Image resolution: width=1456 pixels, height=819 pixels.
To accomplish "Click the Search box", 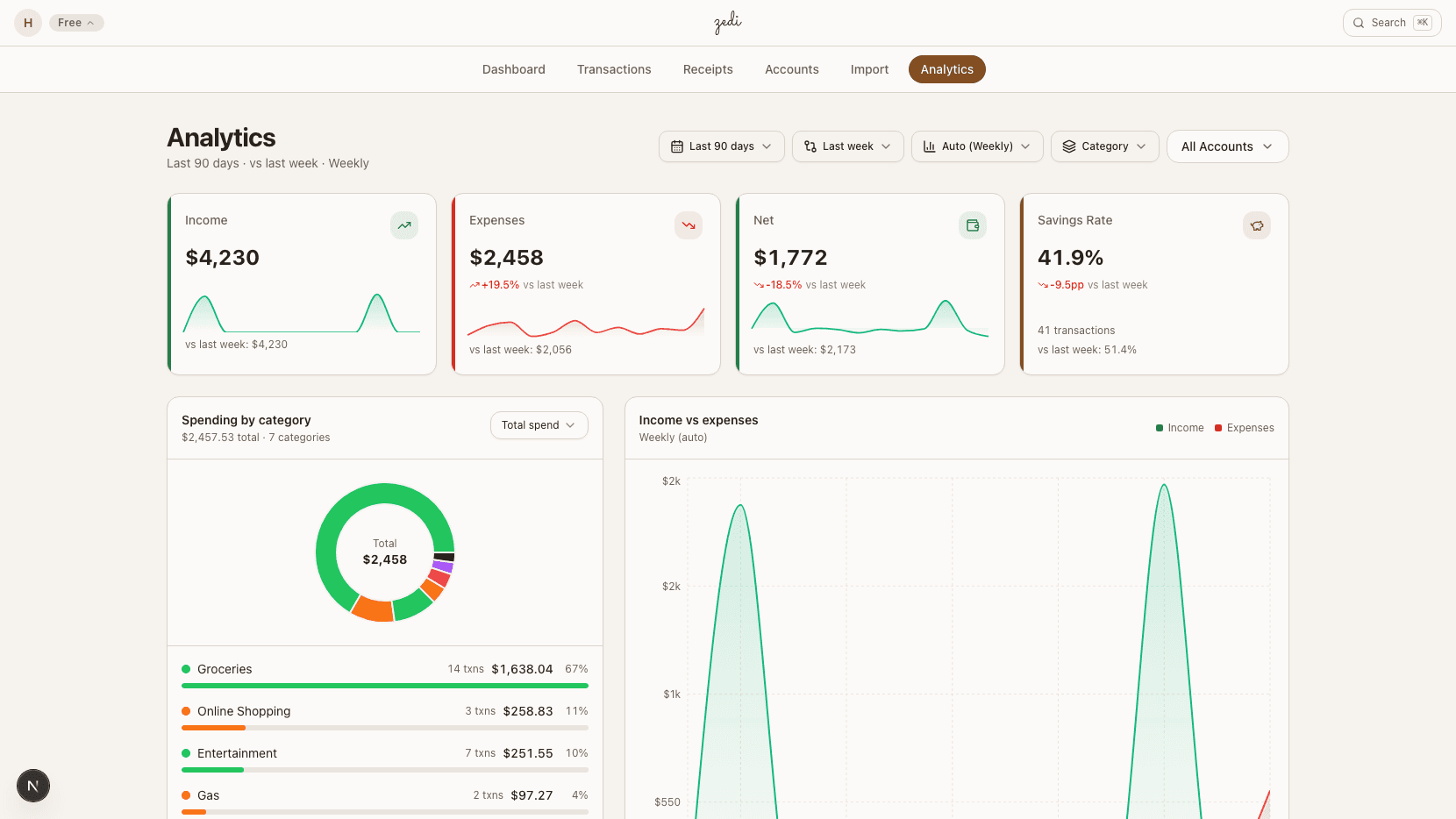I will (x=1392, y=23).
